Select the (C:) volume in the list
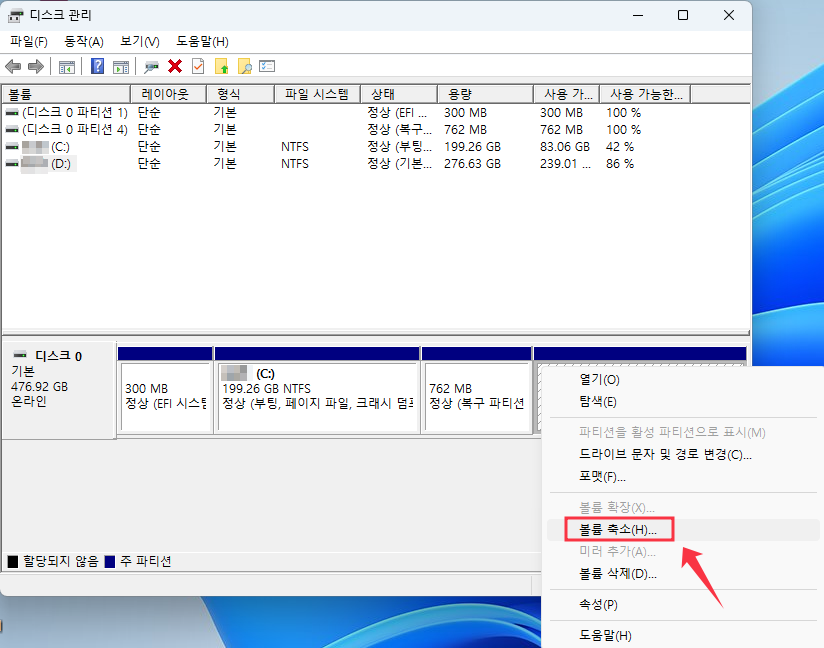The width and height of the screenshot is (824, 648). (60, 146)
